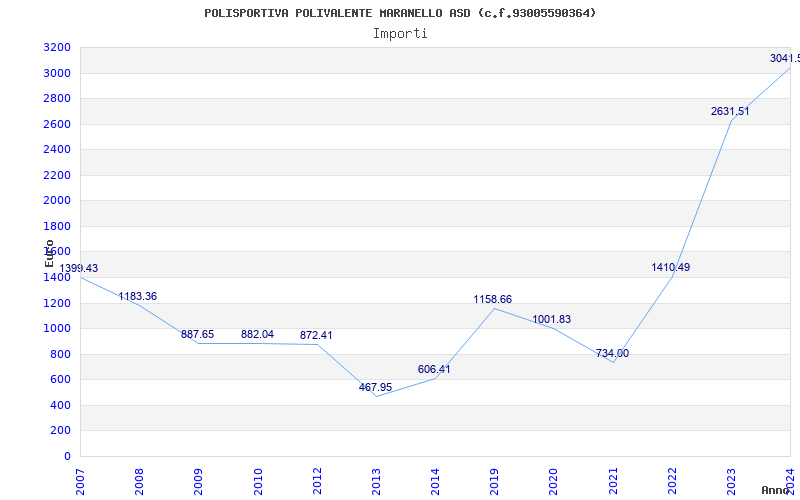Click the 'Euro' y-axis title
This screenshot has height=500, width=800.
point(49,254)
